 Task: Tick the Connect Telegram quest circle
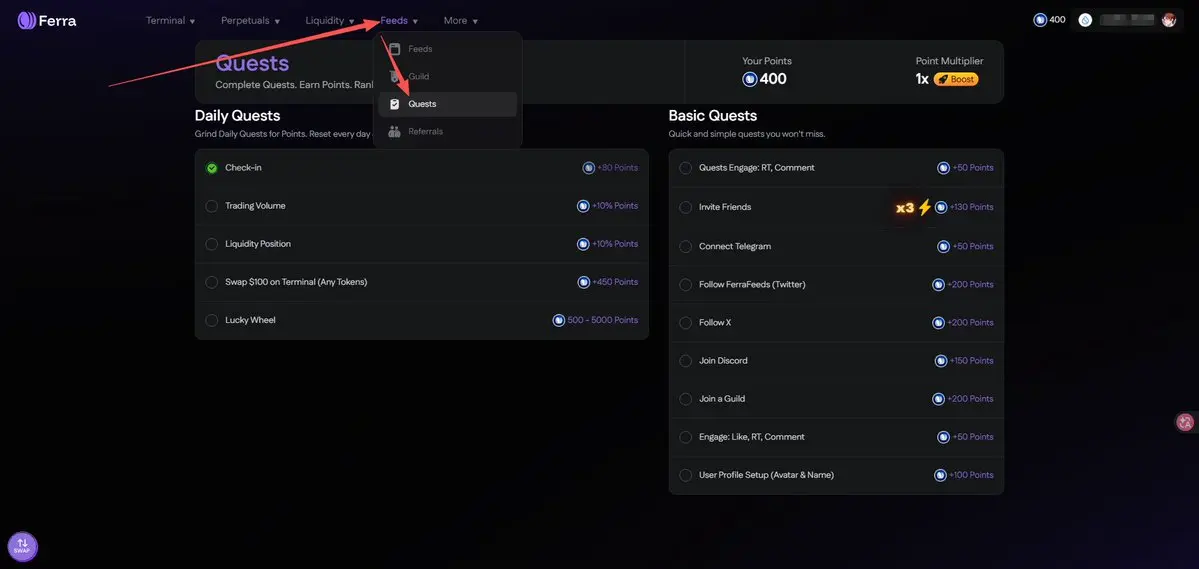coord(685,246)
